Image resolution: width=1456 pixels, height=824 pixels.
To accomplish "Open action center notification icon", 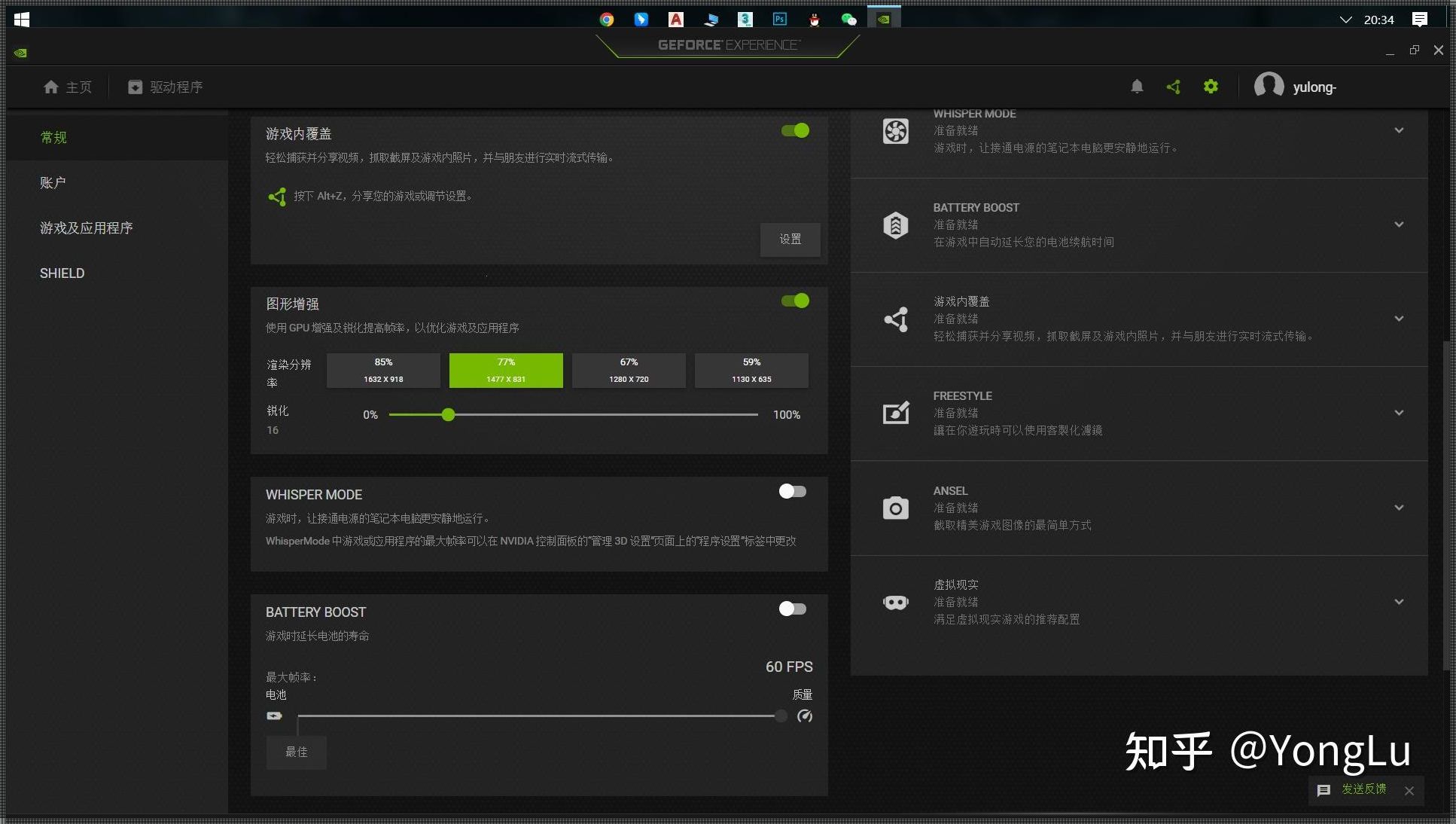I will point(1419,20).
